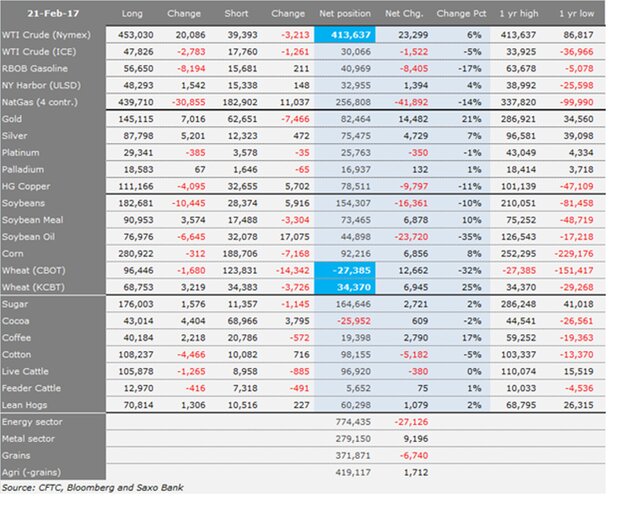640x508 pixels.
Task: Click the "Short" column header
Action: coord(238,14)
